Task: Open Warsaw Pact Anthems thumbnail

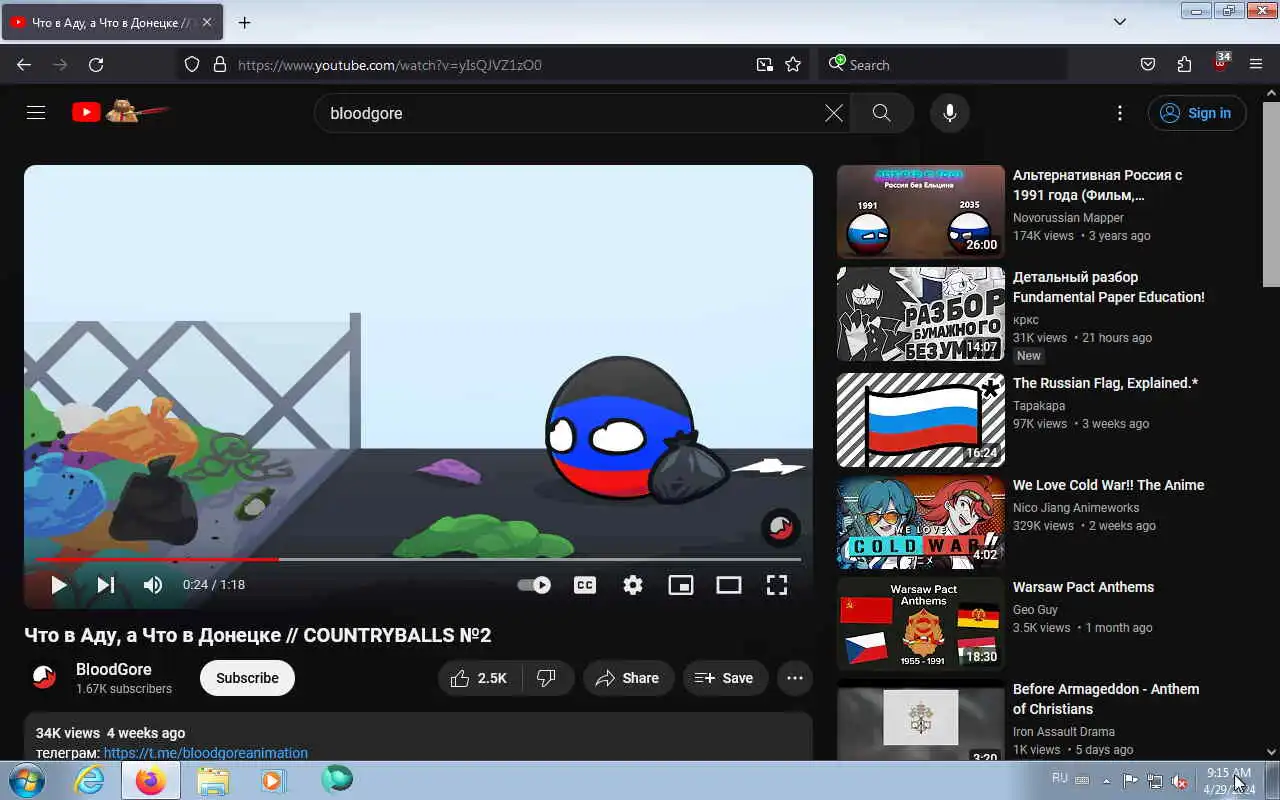Action: (x=921, y=624)
